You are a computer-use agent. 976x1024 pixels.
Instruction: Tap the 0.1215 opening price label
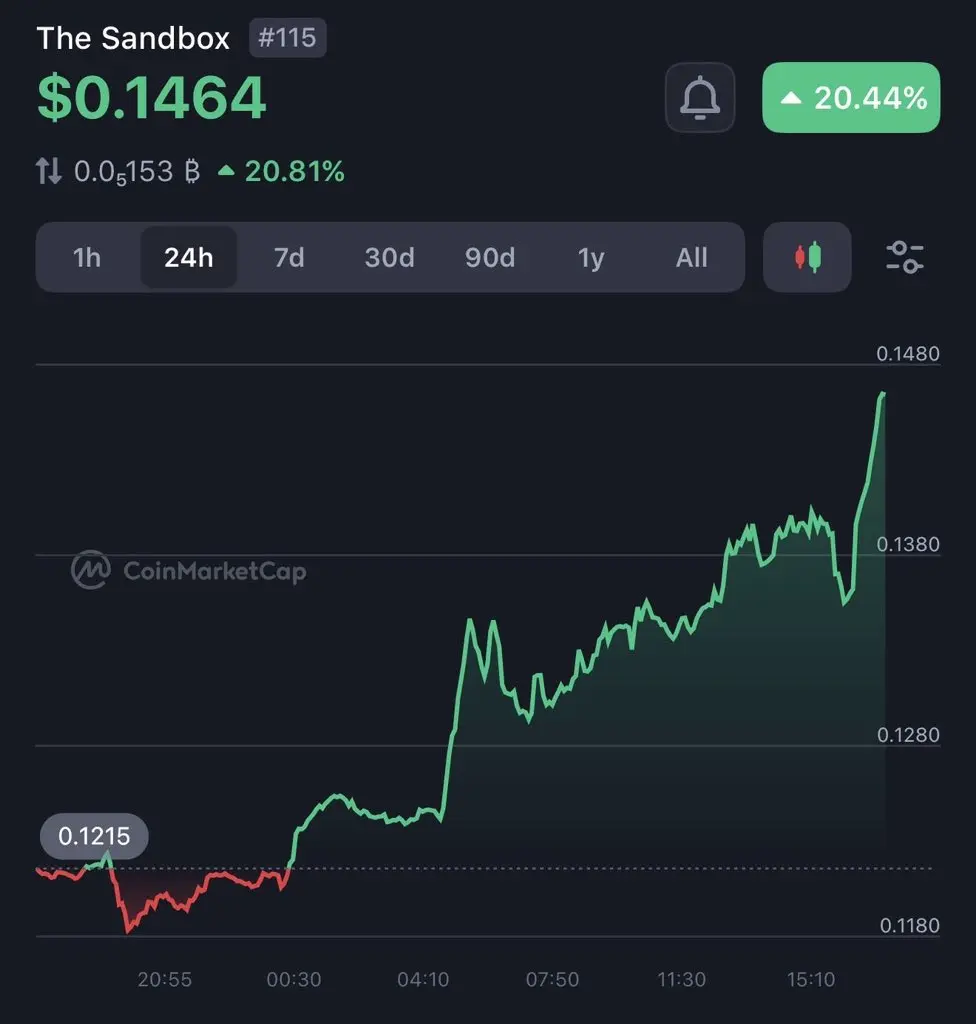pos(94,836)
